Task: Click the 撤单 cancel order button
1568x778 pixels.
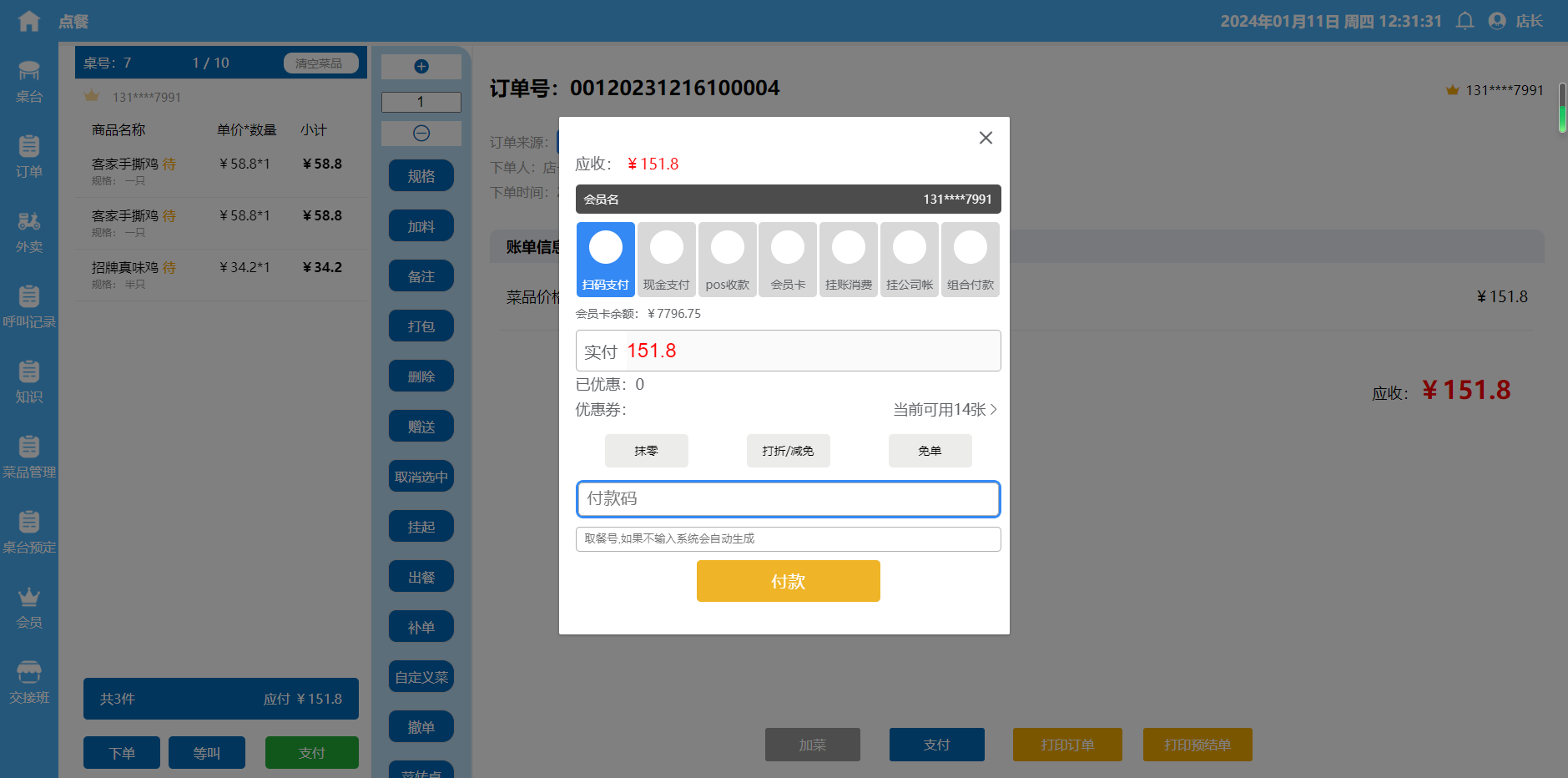Action: click(421, 727)
